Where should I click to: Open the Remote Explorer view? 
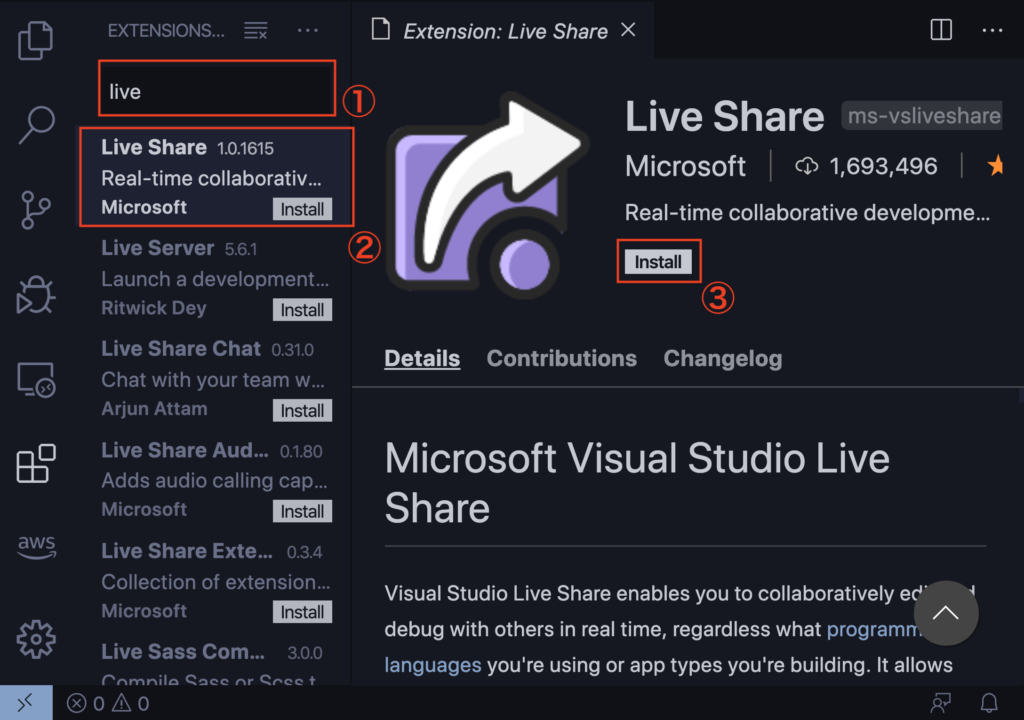[36, 380]
